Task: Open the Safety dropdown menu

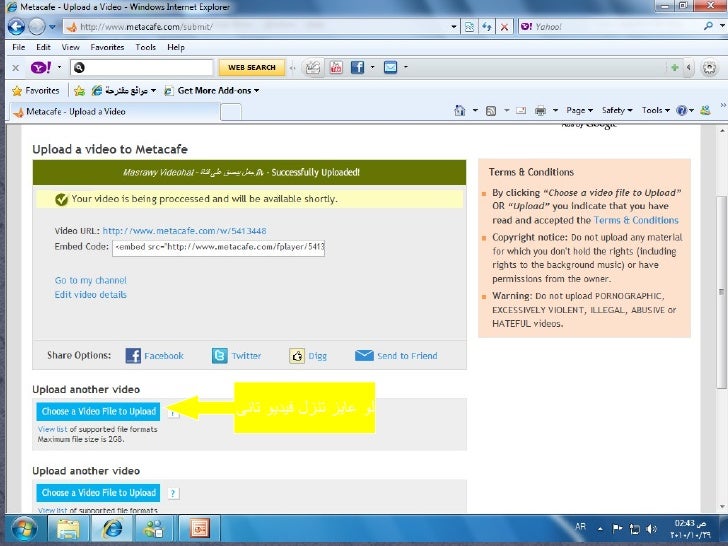Action: point(617,110)
